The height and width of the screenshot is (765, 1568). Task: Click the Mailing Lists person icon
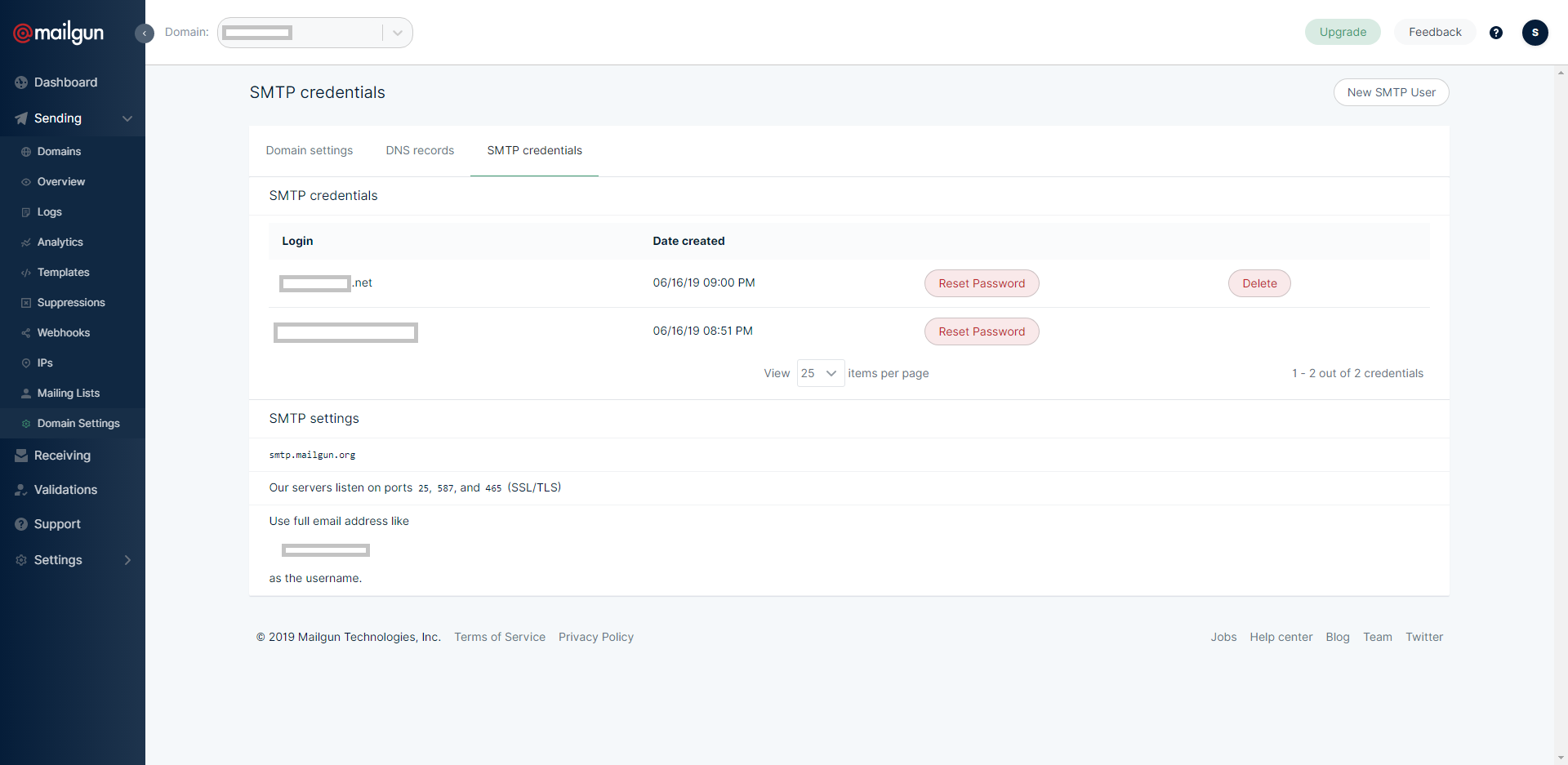click(26, 394)
